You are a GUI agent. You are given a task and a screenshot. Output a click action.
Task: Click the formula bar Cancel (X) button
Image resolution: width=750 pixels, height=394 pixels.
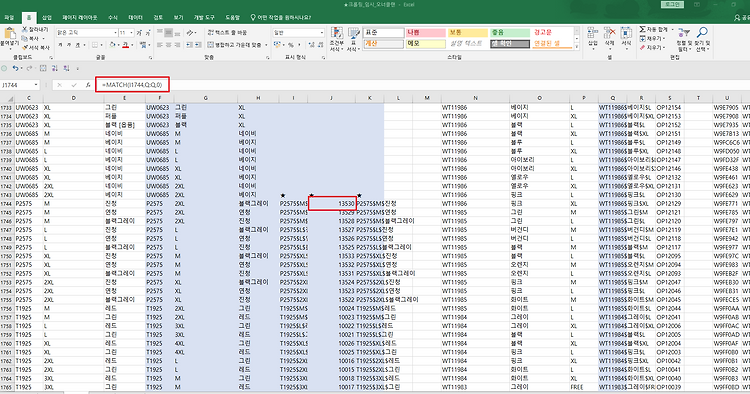click(59, 85)
